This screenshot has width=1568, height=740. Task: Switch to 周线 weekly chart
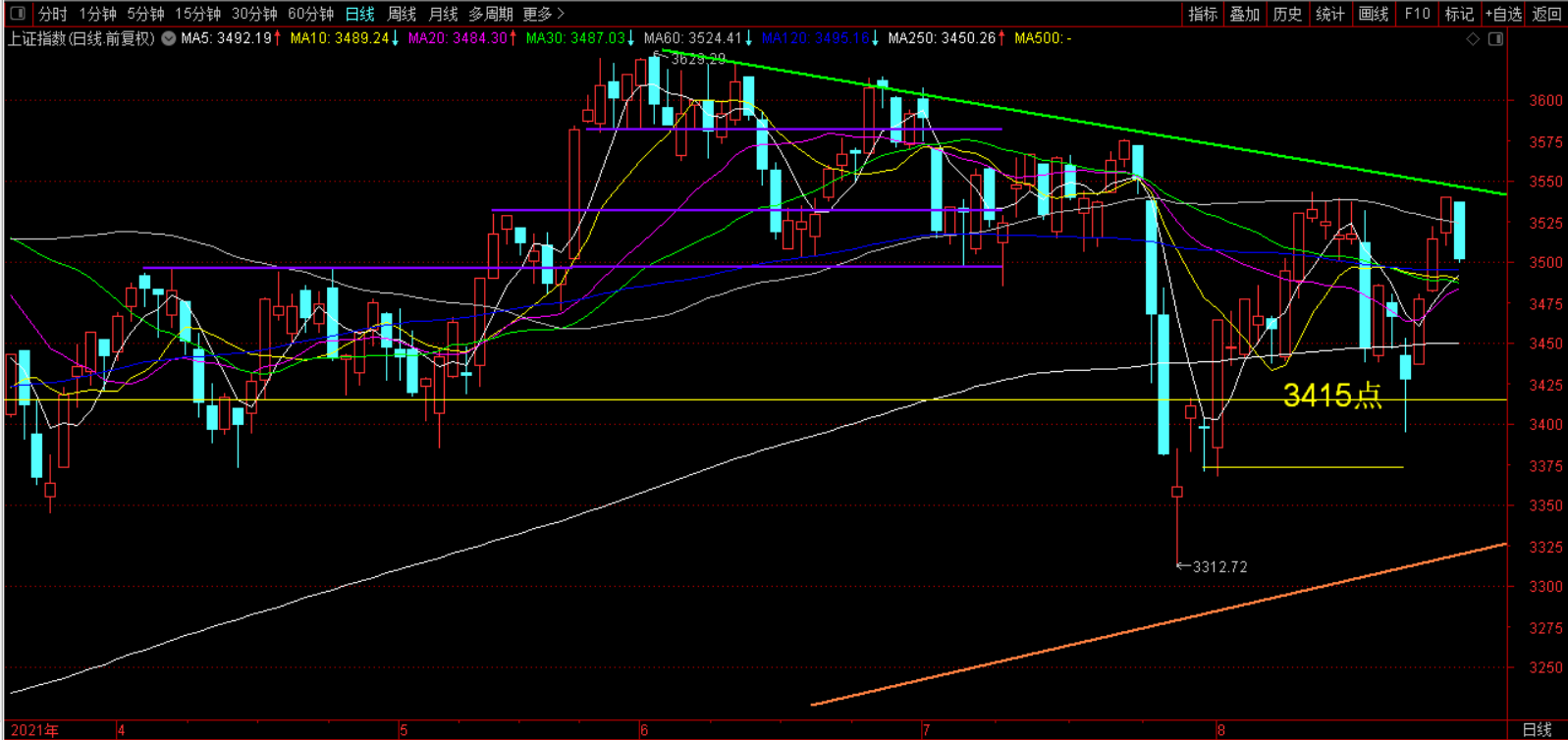402,14
